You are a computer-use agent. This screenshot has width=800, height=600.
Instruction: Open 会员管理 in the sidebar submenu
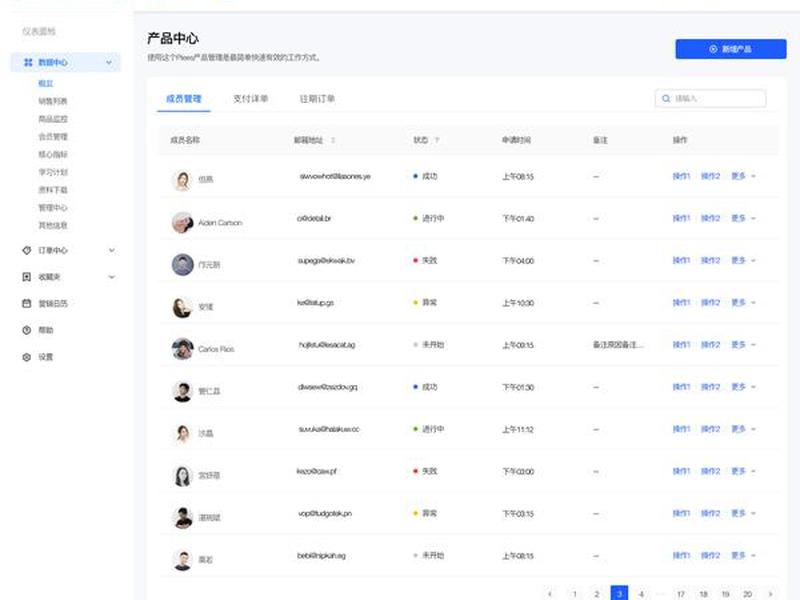click(x=53, y=136)
